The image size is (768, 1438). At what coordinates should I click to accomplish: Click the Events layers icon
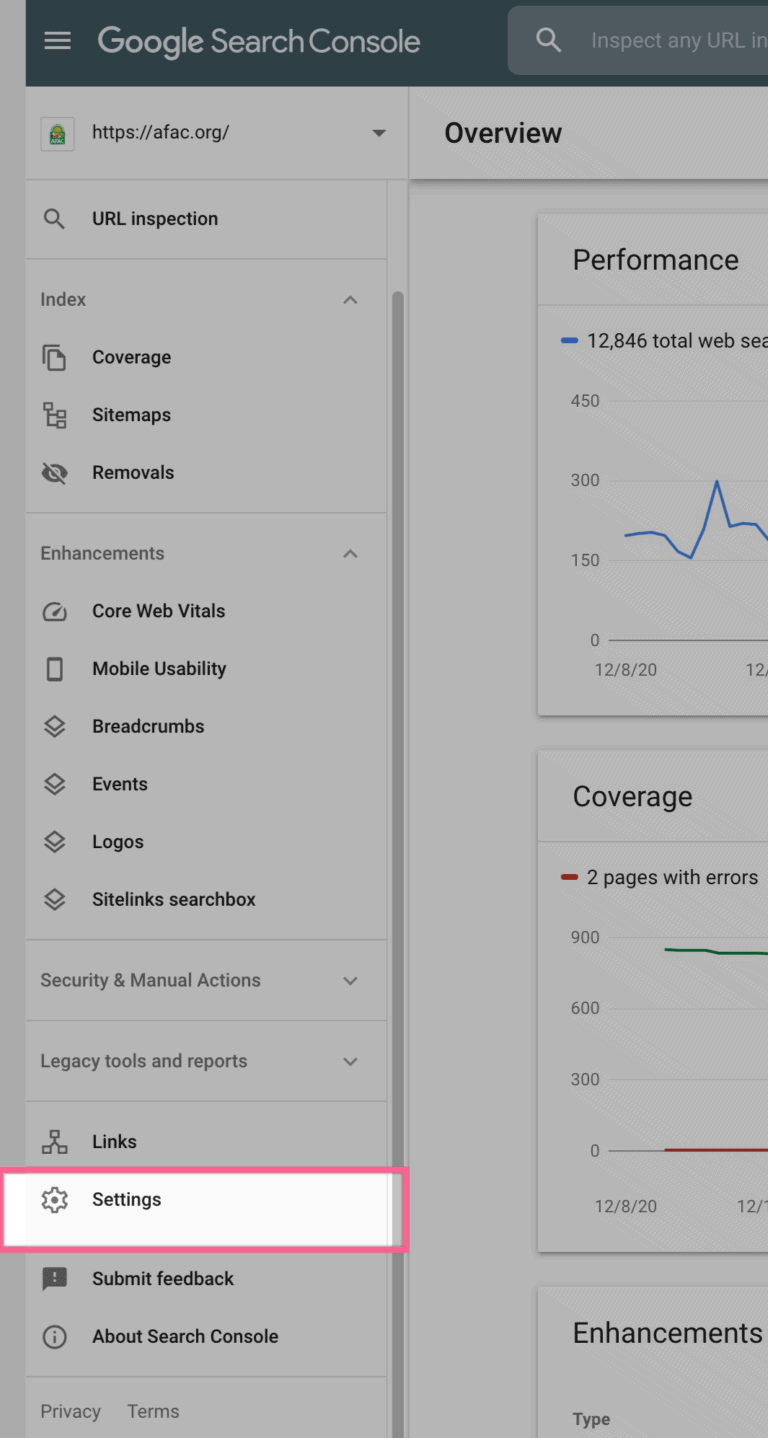point(55,785)
